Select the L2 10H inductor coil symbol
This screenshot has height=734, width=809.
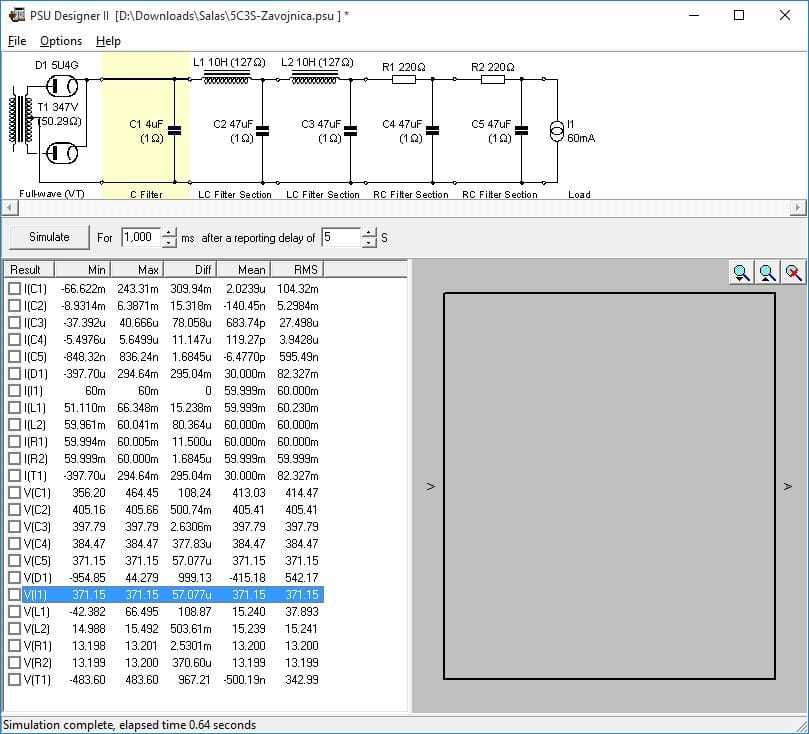pos(315,78)
